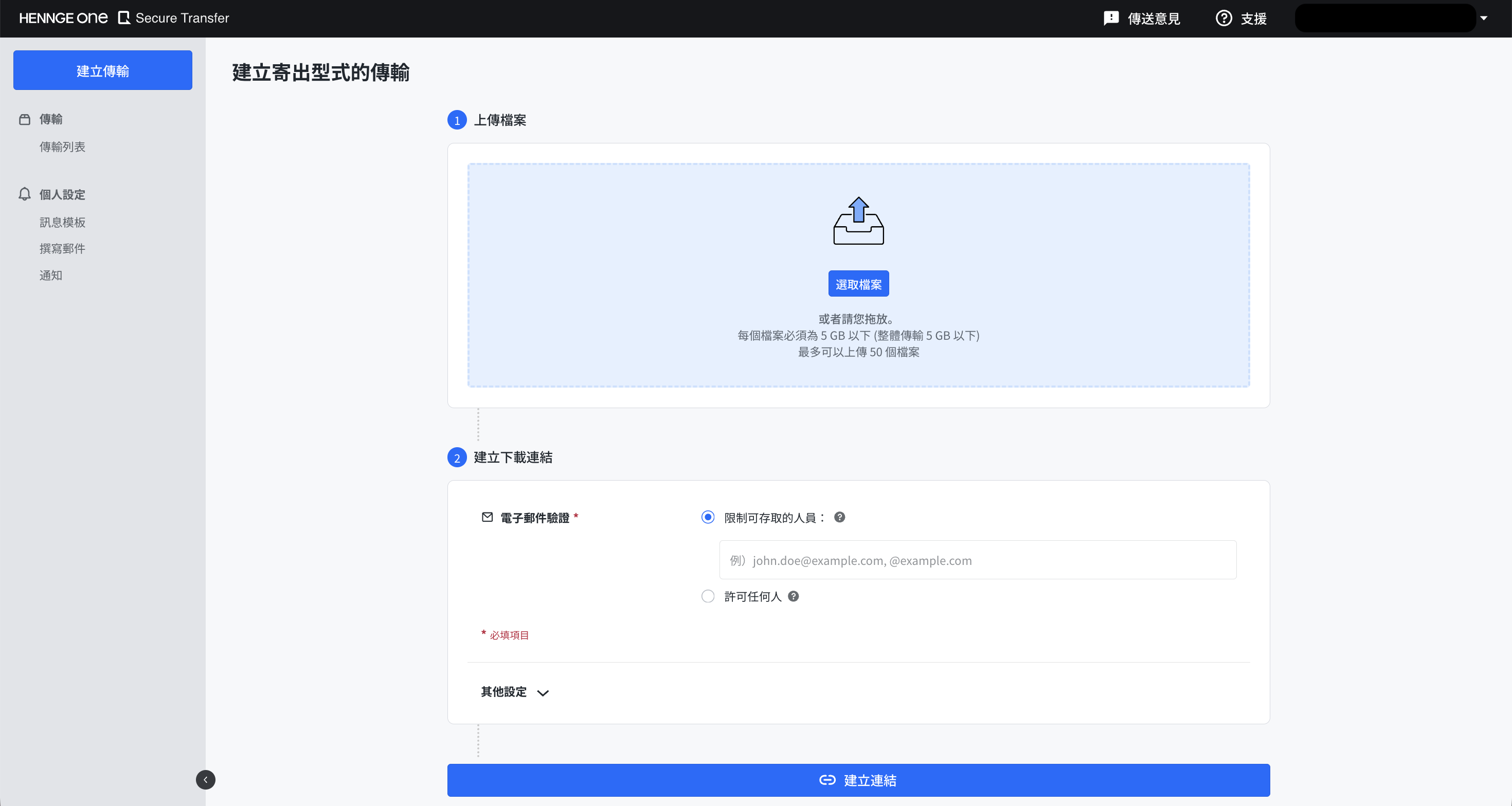This screenshot has height=806, width=1512.
Task: Click the HENNGE One logo
Action: [63, 18]
